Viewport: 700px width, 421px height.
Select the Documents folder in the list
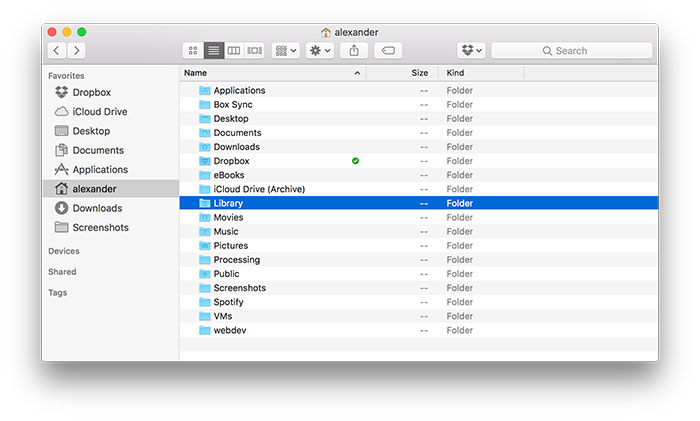pyautogui.click(x=419, y=133)
